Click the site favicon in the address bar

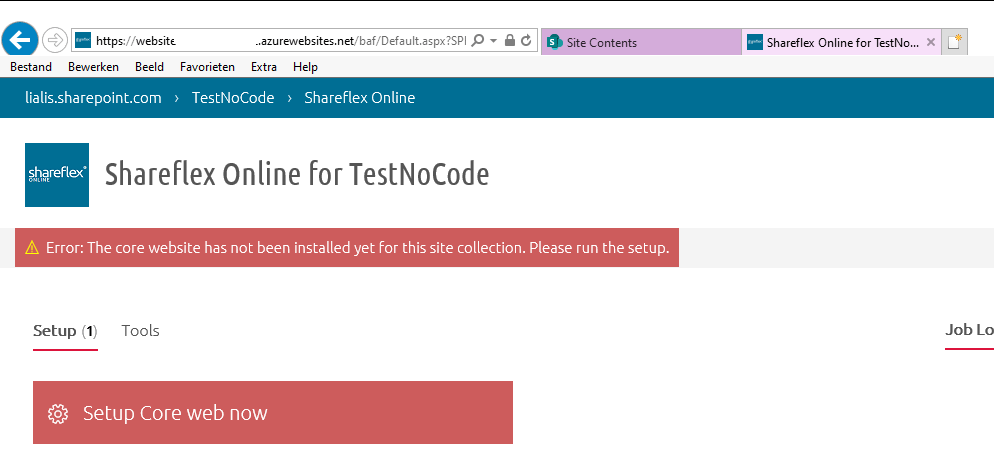(84, 41)
